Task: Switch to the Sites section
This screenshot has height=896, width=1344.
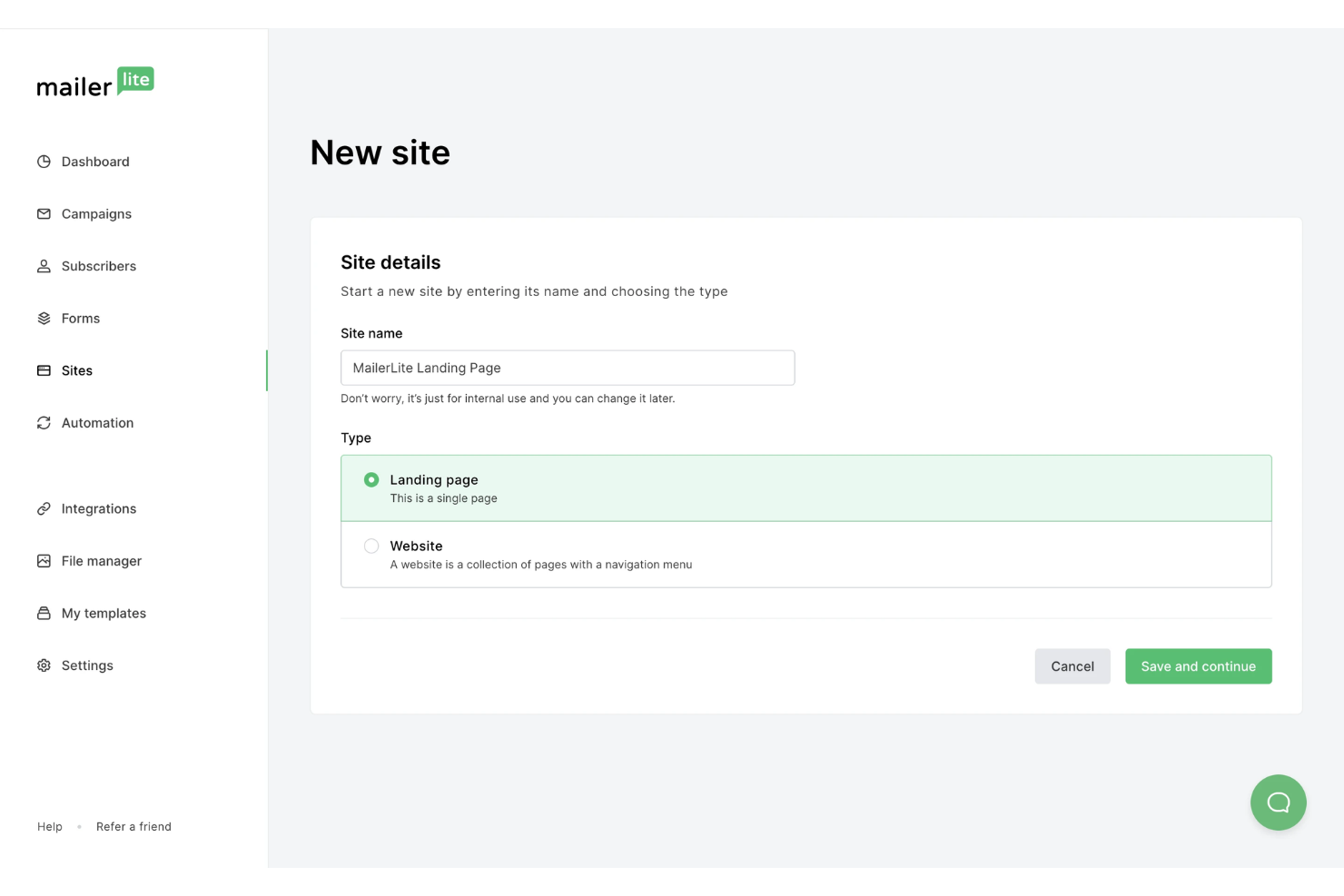Action: tap(77, 370)
